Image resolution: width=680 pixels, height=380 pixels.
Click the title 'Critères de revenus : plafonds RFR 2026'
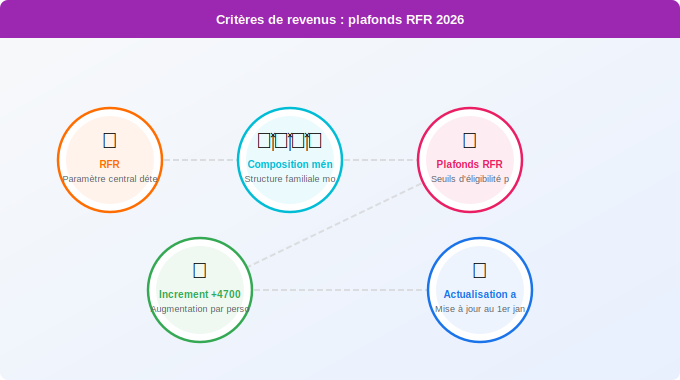point(340,20)
